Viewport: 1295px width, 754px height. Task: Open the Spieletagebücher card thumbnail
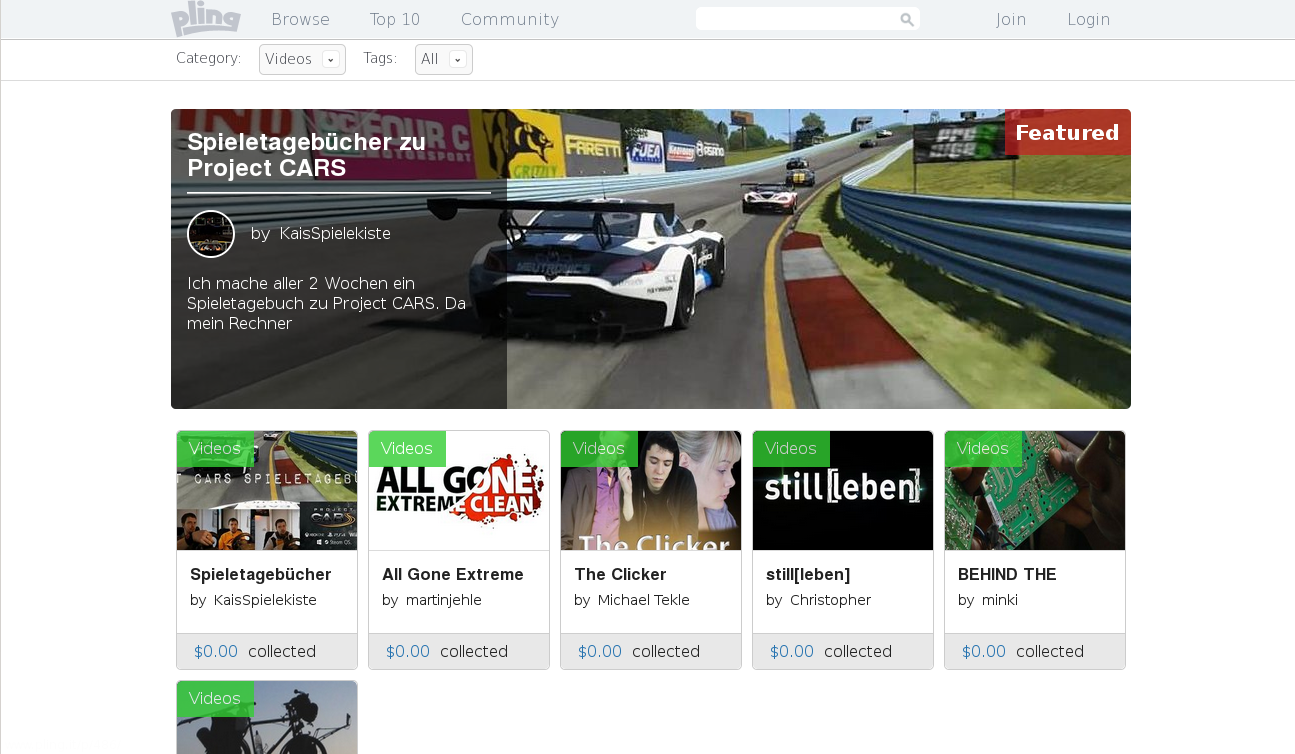pyautogui.click(x=267, y=491)
